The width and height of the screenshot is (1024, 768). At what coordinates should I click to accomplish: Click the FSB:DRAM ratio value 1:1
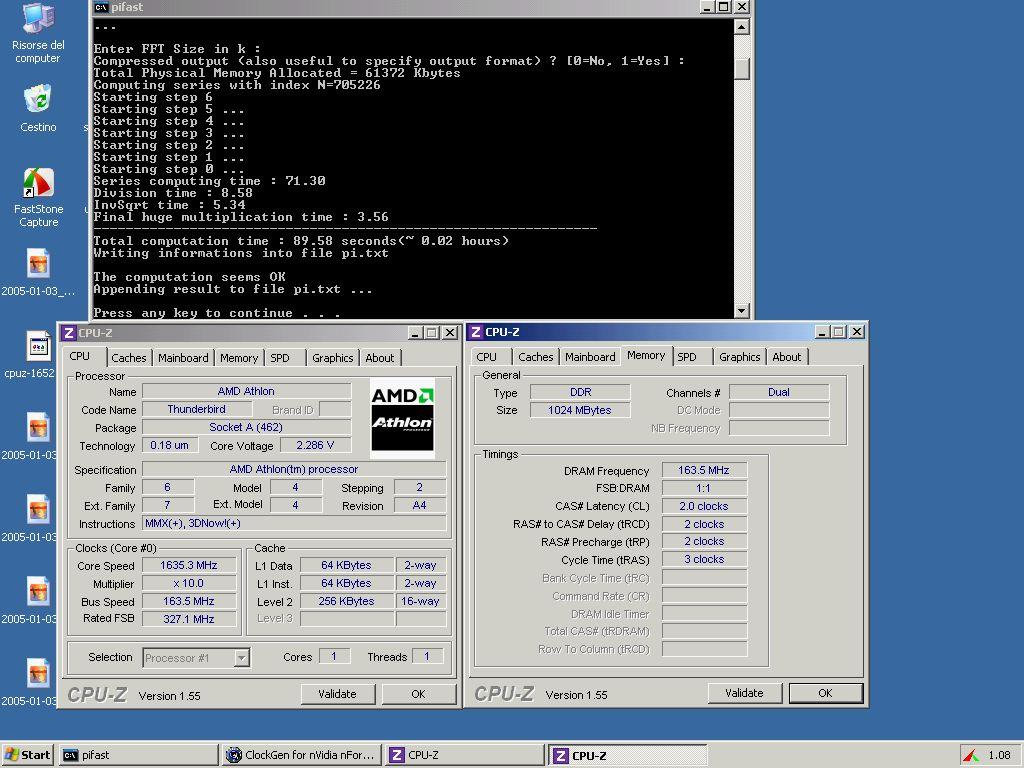pos(704,488)
